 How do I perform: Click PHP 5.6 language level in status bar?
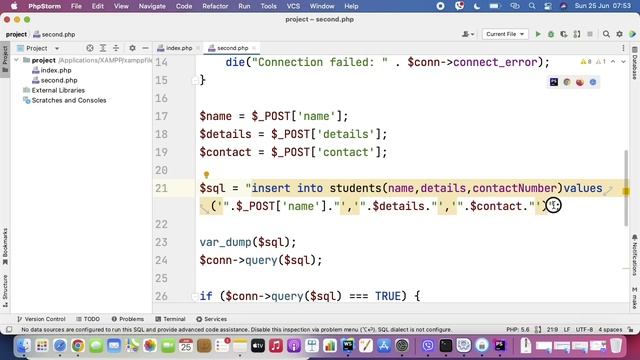(x=518, y=329)
